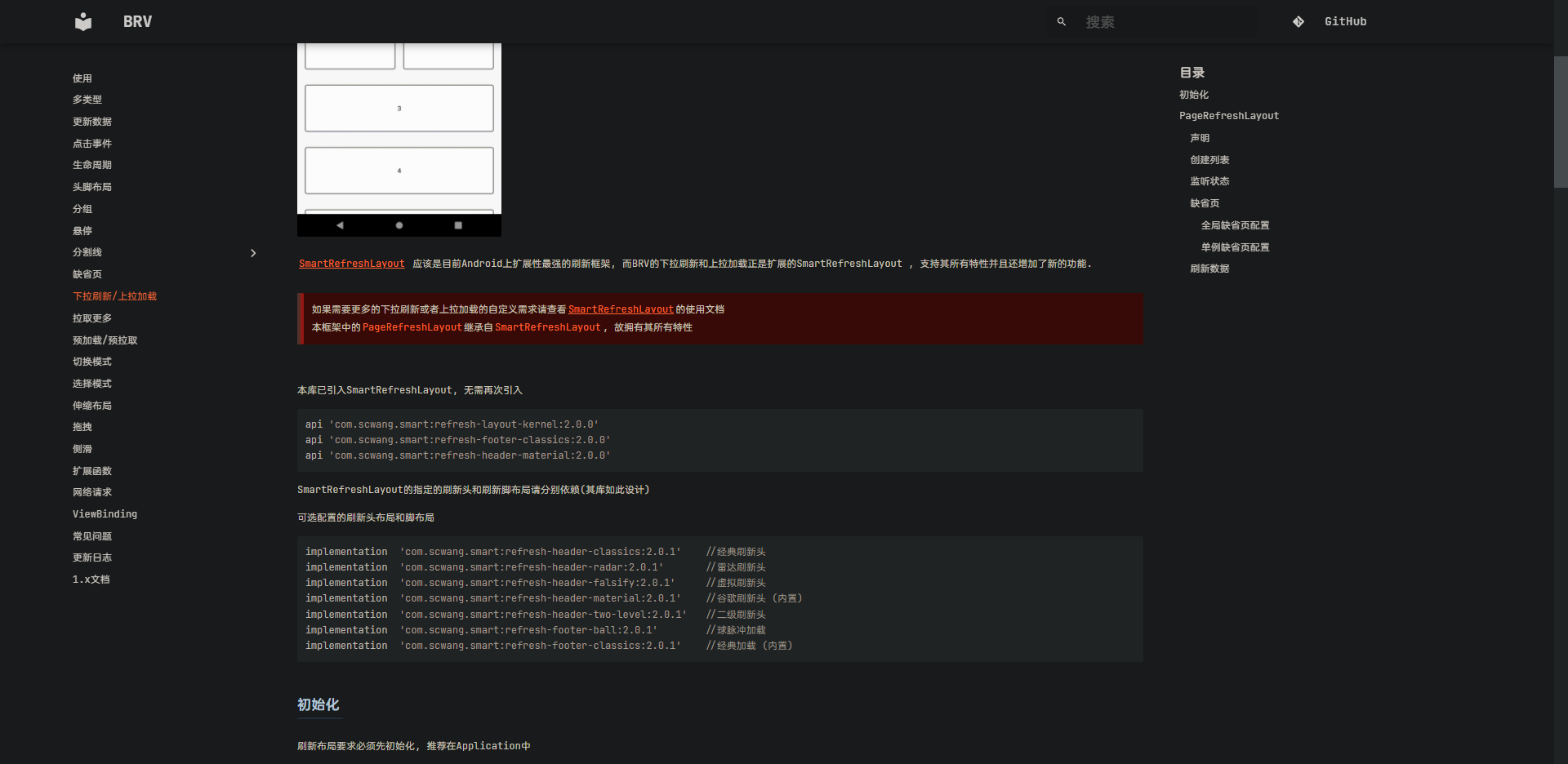Open the ViewBinding sidebar page
This screenshot has width=1568, height=764.
click(105, 513)
